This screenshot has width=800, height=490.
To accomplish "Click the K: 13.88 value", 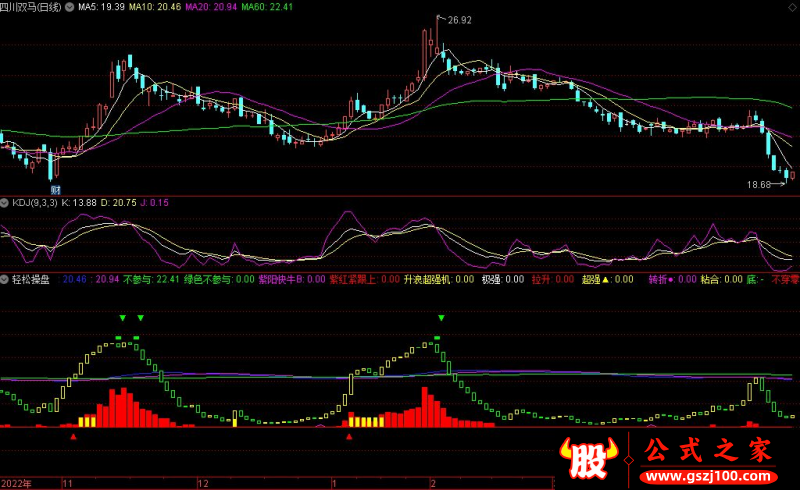I will 79,203.
